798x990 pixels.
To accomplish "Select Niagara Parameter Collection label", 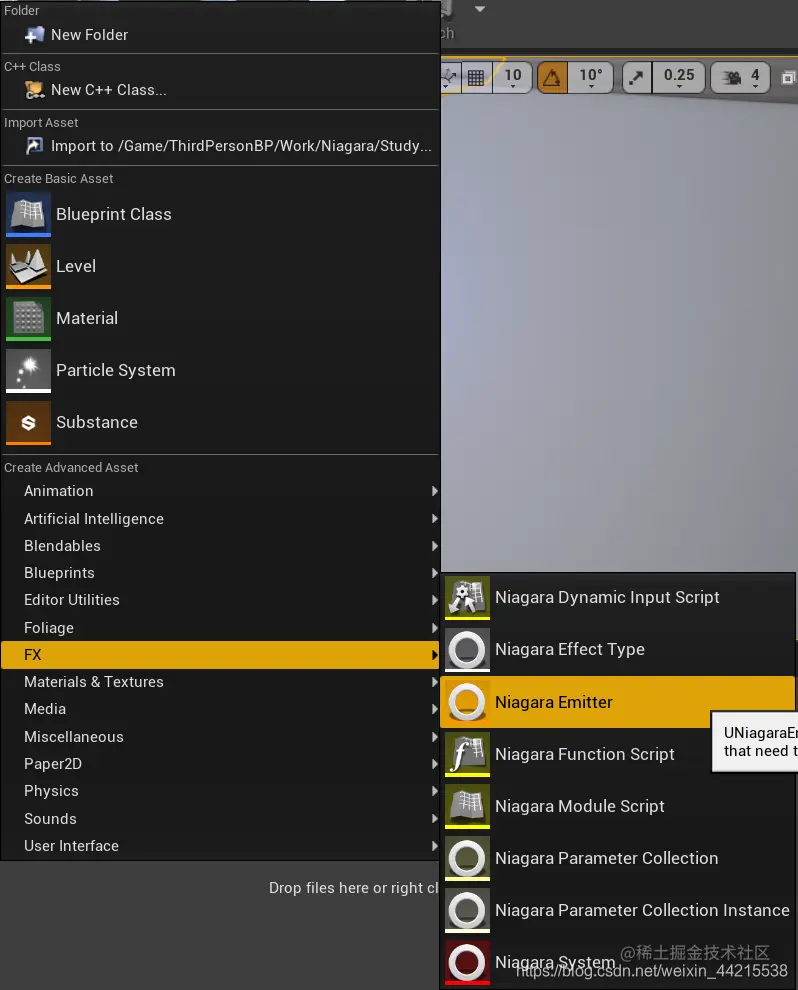I will 606,859.
